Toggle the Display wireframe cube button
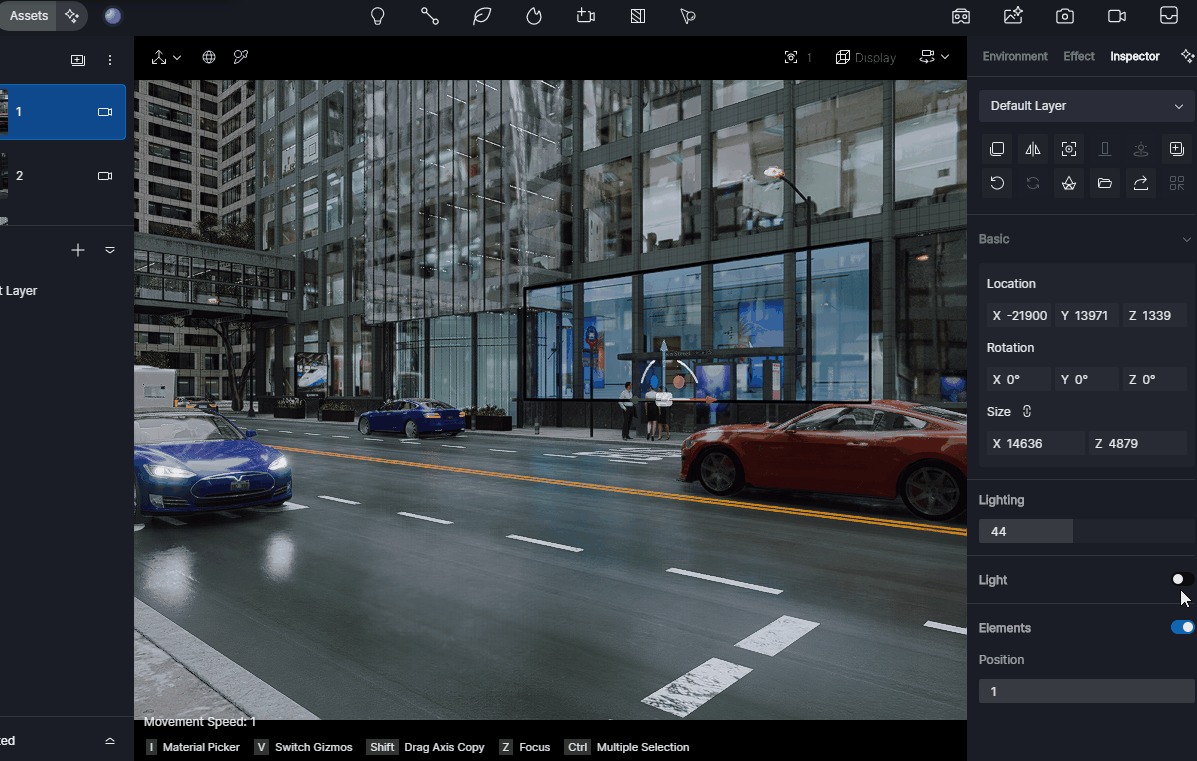Screen dimensions: 1197x761 click(866, 57)
